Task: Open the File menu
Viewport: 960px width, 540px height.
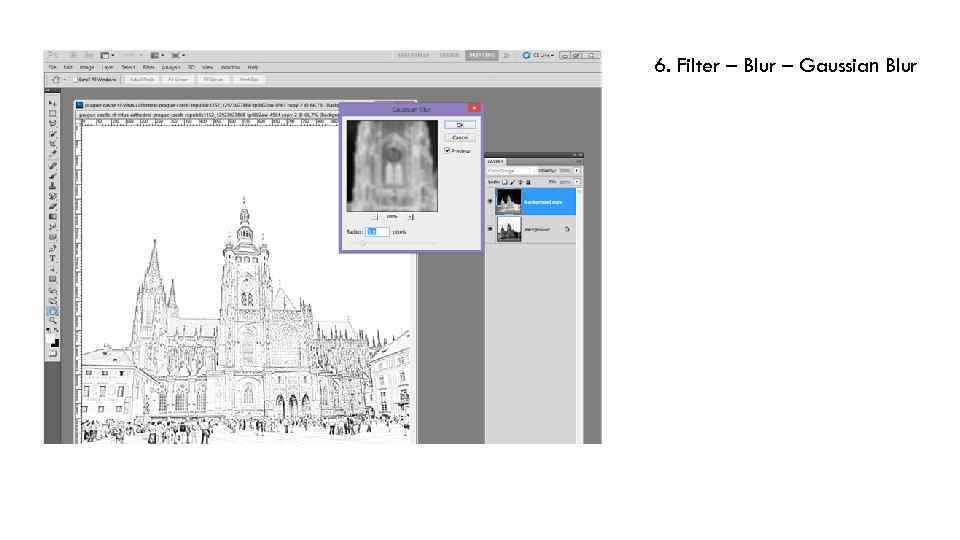Action: (53, 67)
